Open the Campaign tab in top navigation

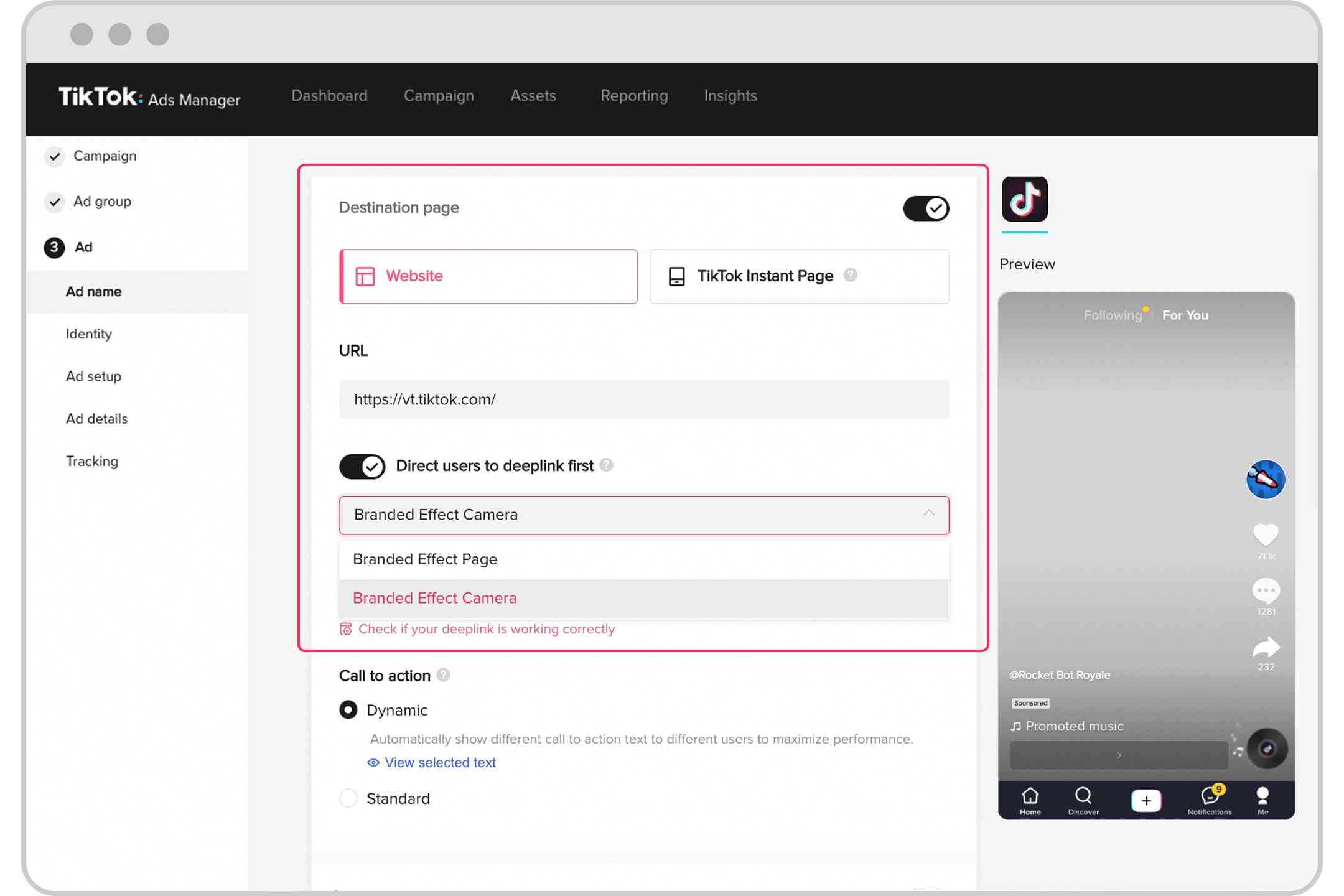click(x=439, y=95)
